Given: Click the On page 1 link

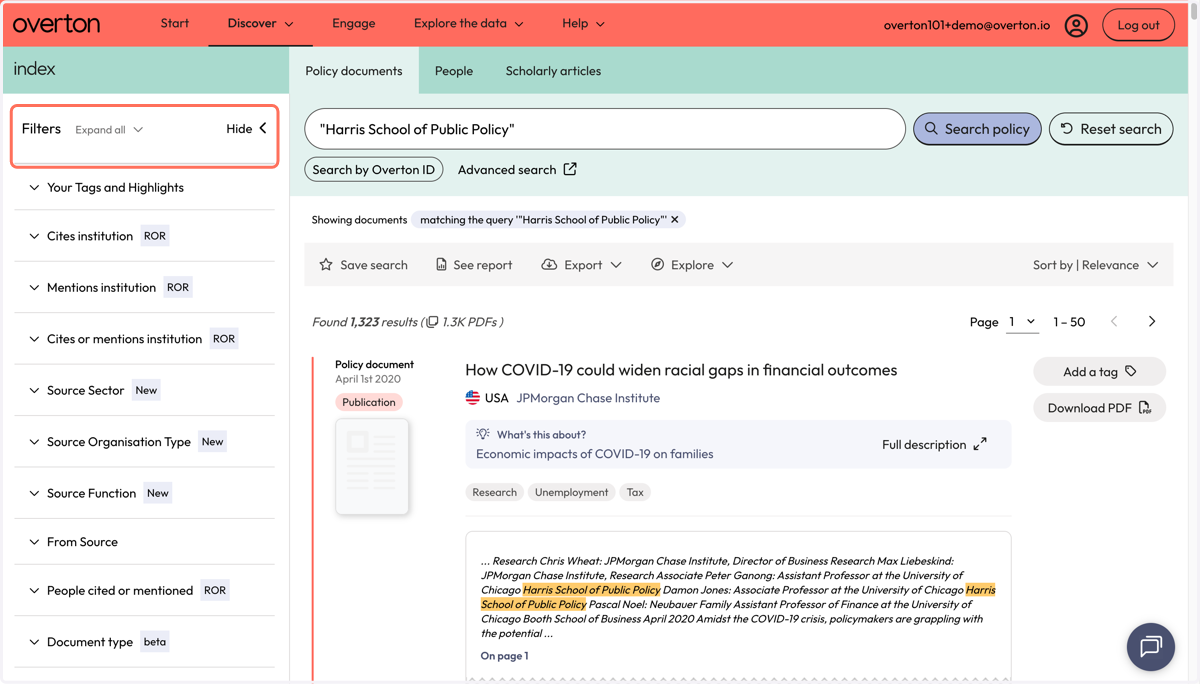Looking at the screenshot, I should click(x=505, y=656).
